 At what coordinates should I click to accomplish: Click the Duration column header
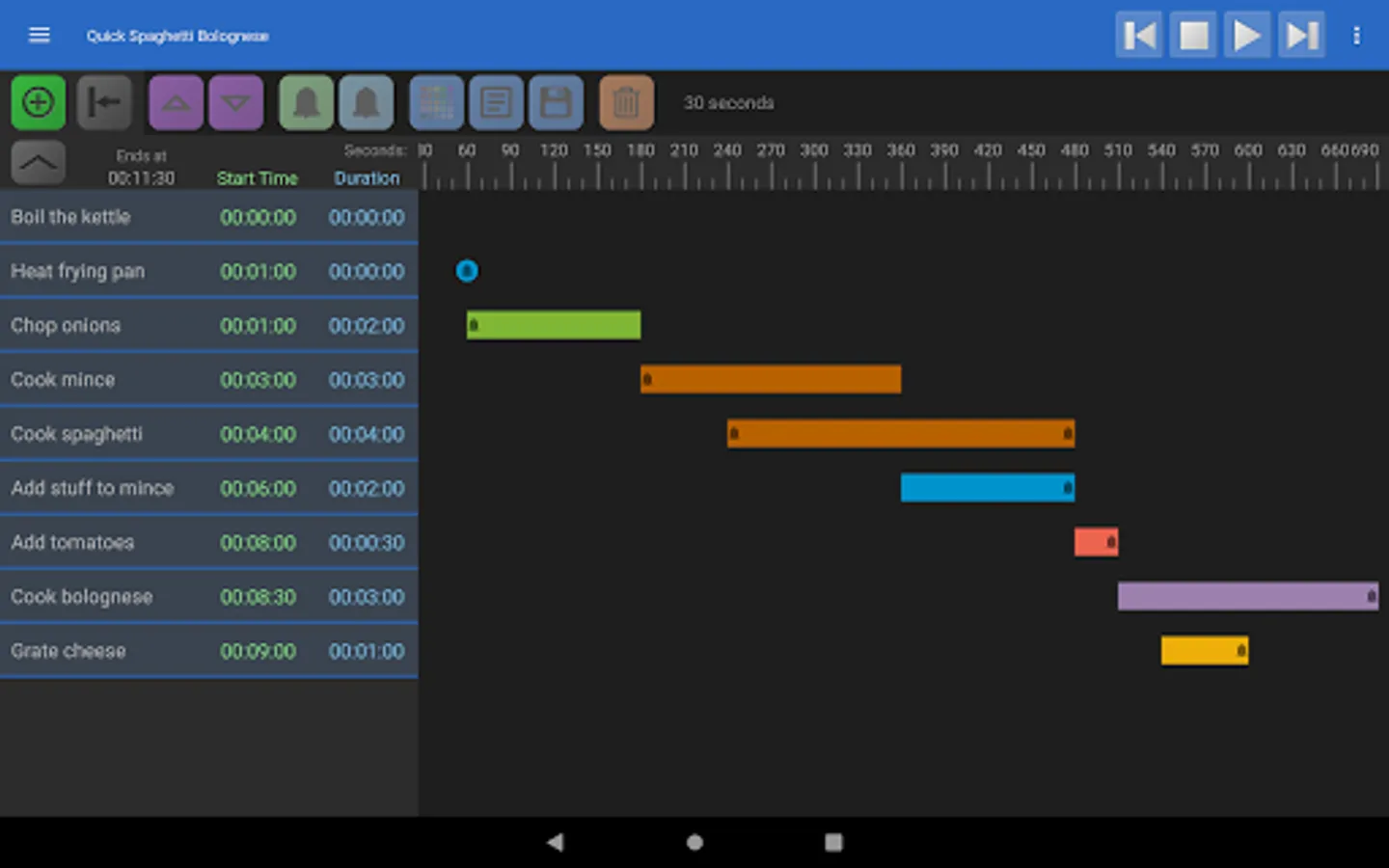coord(367,178)
